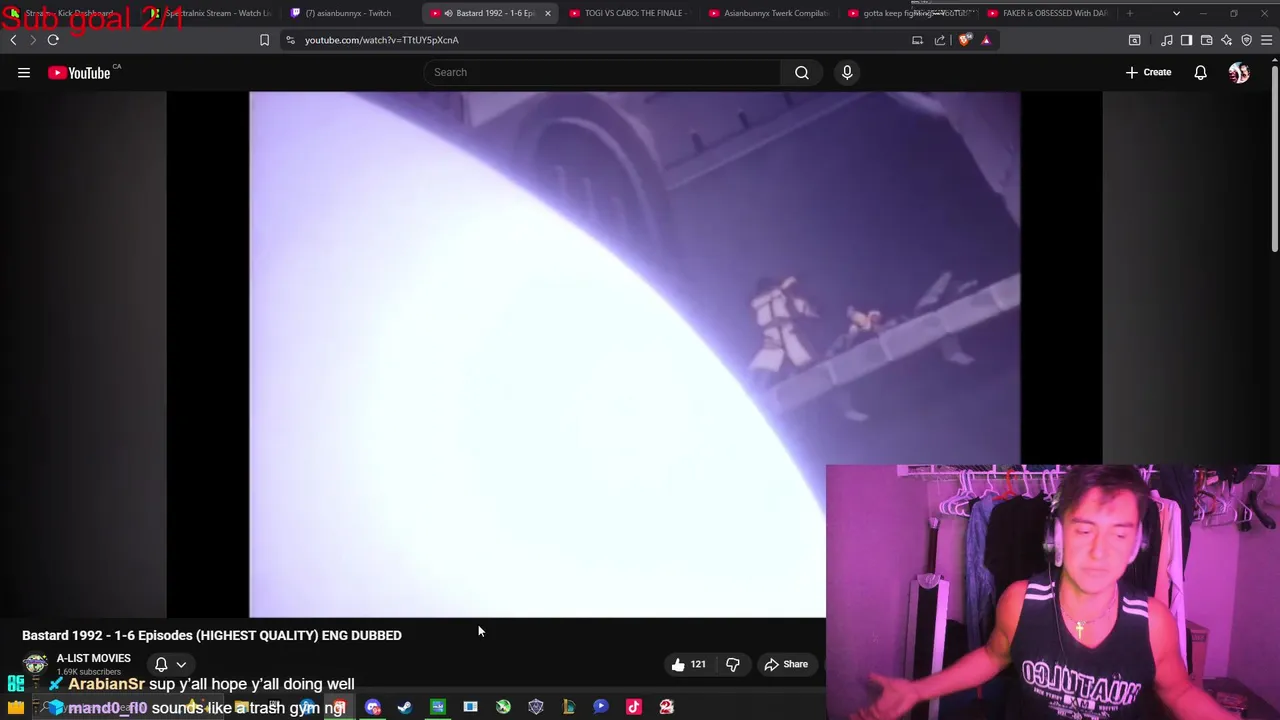Open League of Legends taskbar icon
This screenshot has width=1280, height=720.
[x=568, y=707]
